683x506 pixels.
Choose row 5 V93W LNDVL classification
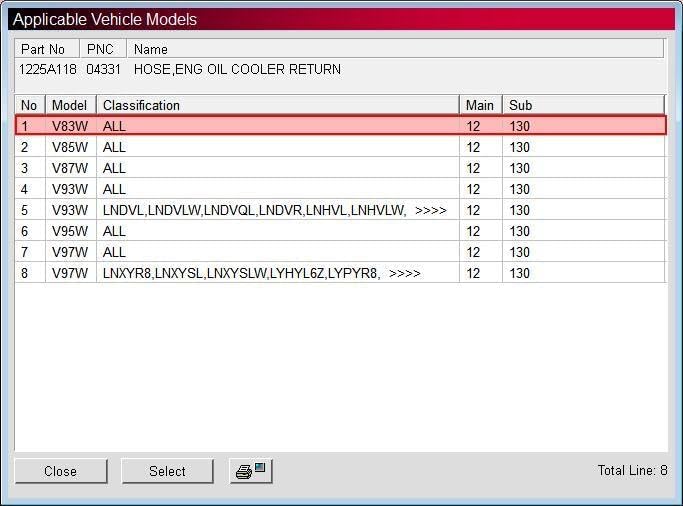[x=340, y=210]
